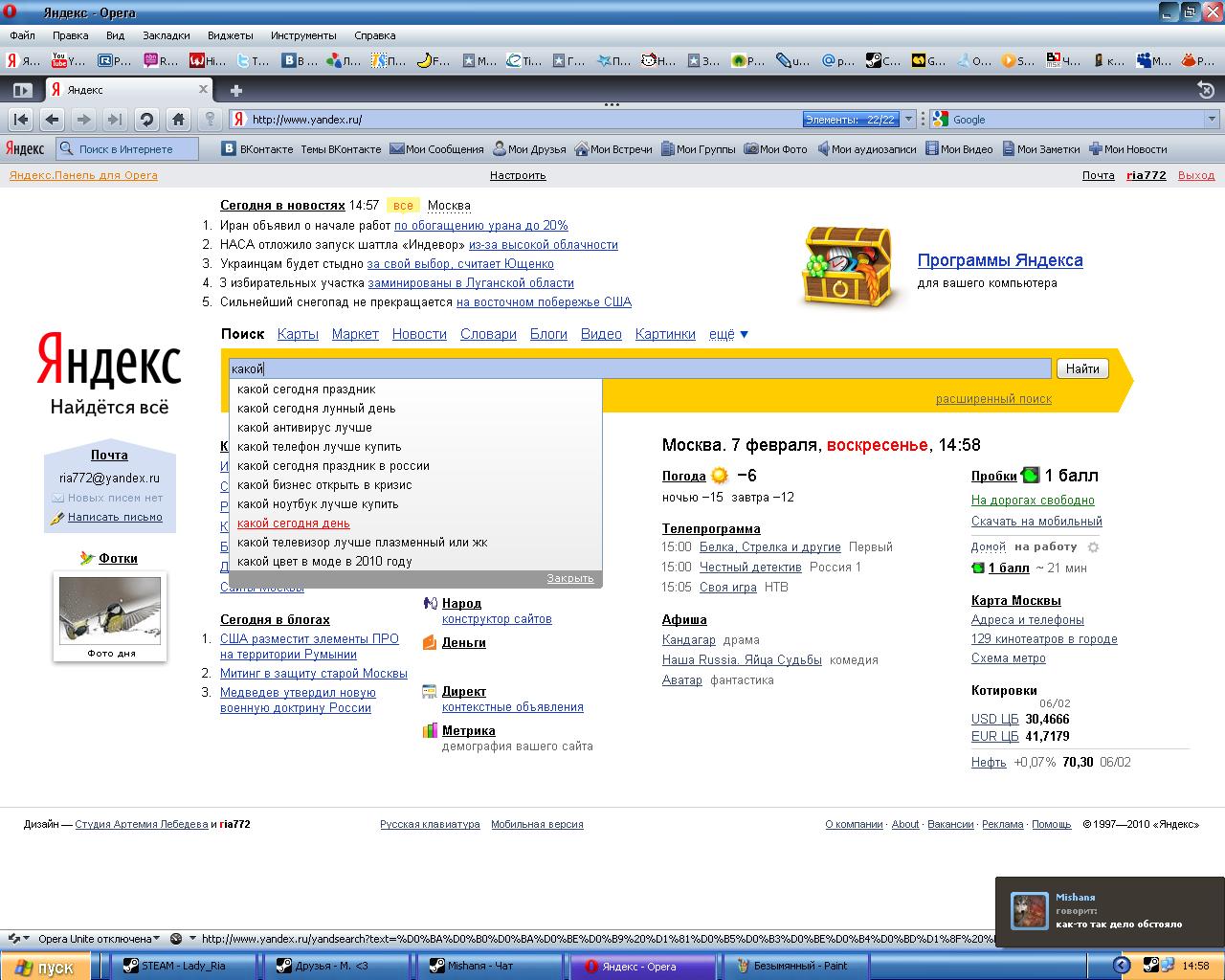
Task: Open the Windows пуск Start button
Action: pyautogui.click(x=45, y=967)
